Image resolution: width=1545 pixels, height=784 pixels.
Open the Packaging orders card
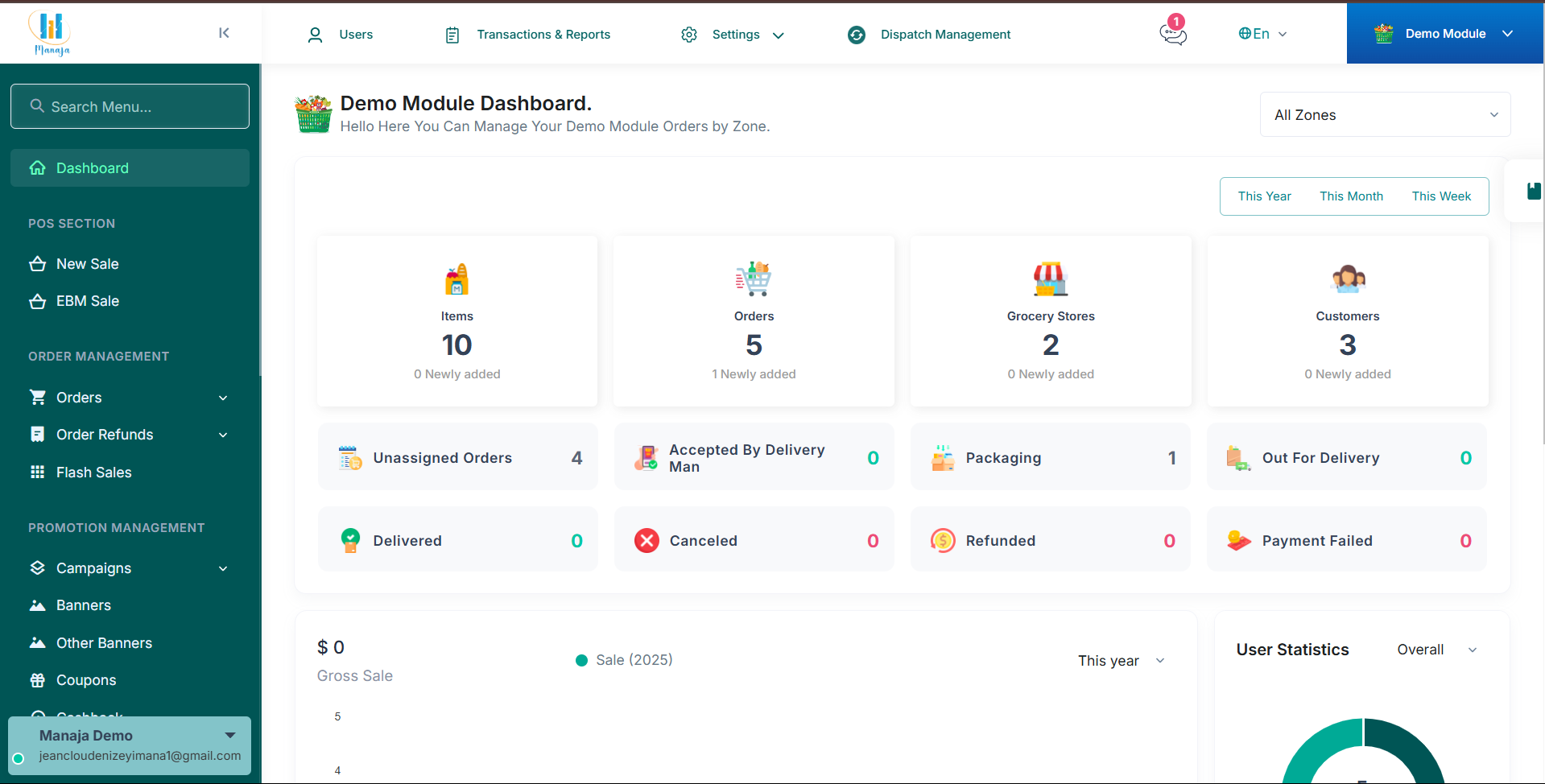[1050, 457]
